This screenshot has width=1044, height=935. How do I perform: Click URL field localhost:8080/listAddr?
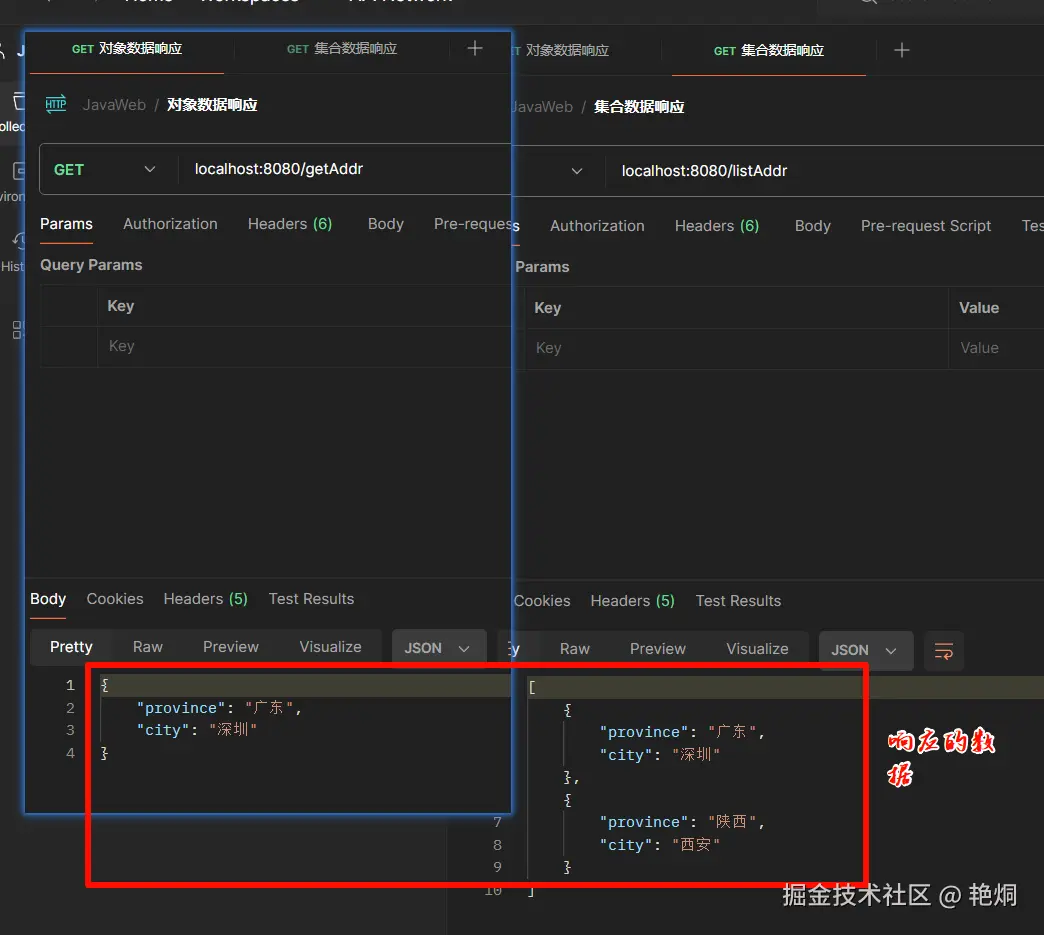point(824,172)
